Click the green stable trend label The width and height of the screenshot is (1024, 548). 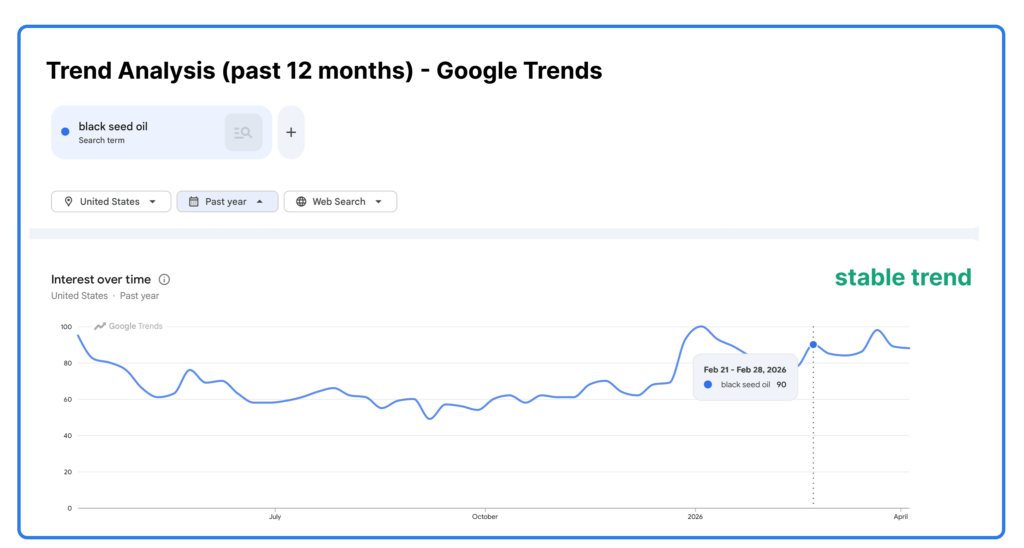point(903,278)
